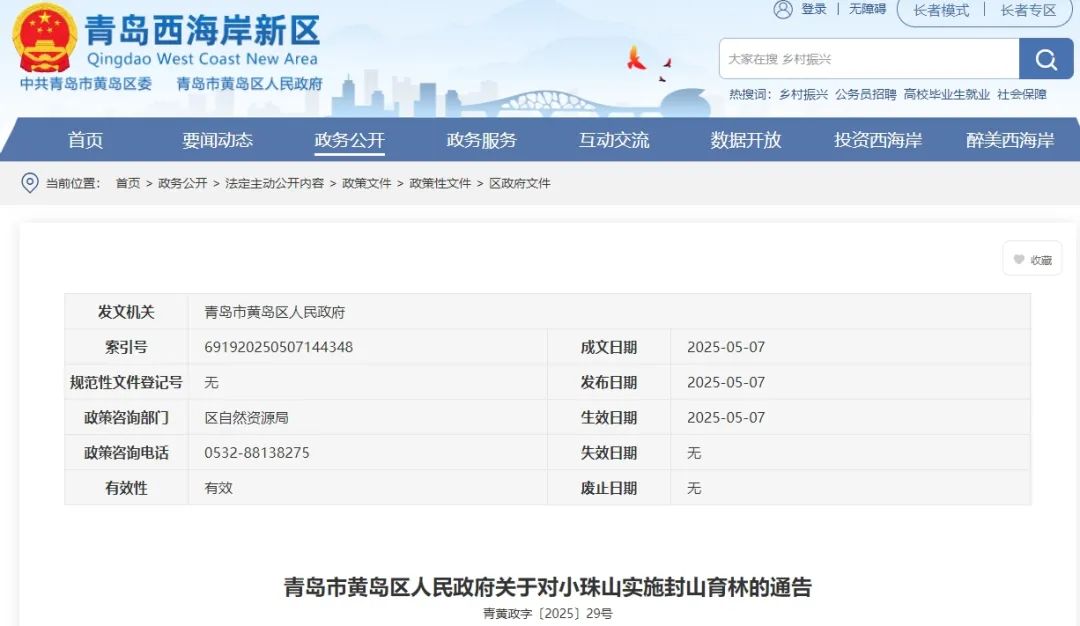This screenshot has height=626, width=1080.
Task: Open 要闻动态 navigation tab
Action: click(x=218, y=140)
